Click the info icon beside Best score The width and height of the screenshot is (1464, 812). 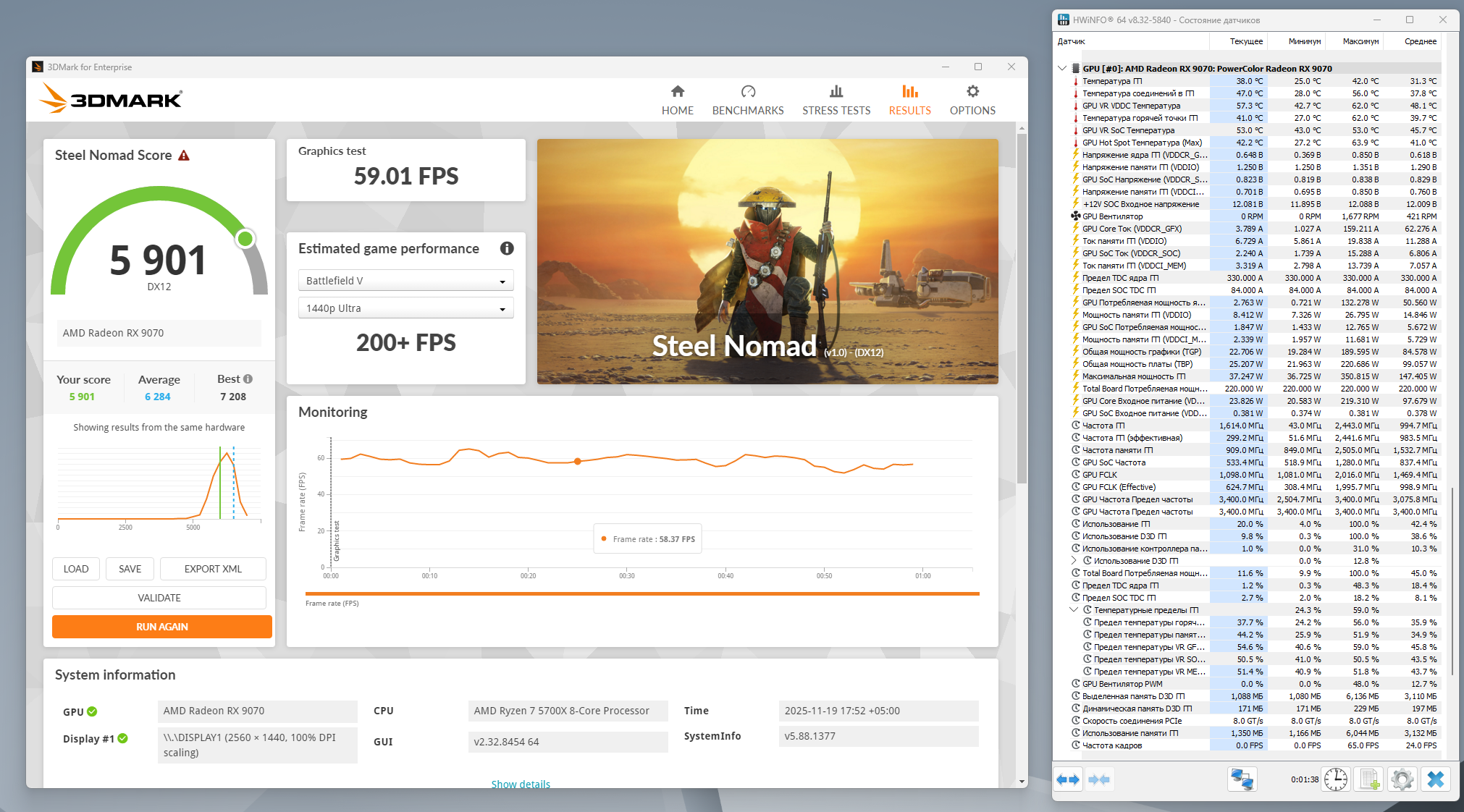click(x=248, y=379)
